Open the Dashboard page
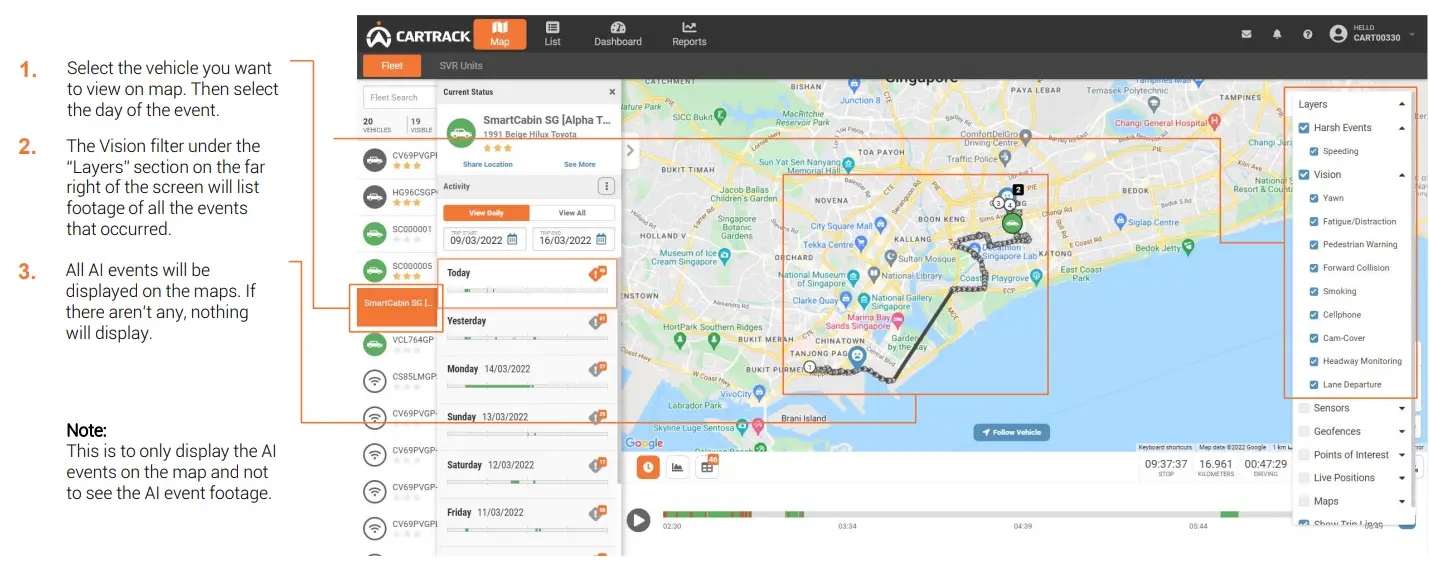 (x=618, y=34)
